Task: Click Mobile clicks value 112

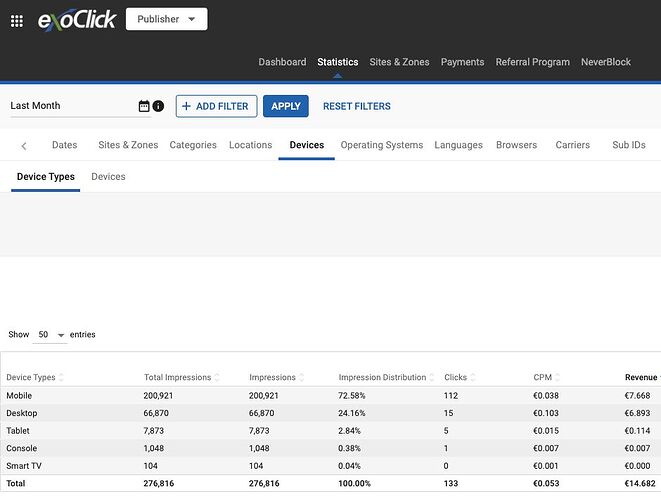Action: point(451,396)
